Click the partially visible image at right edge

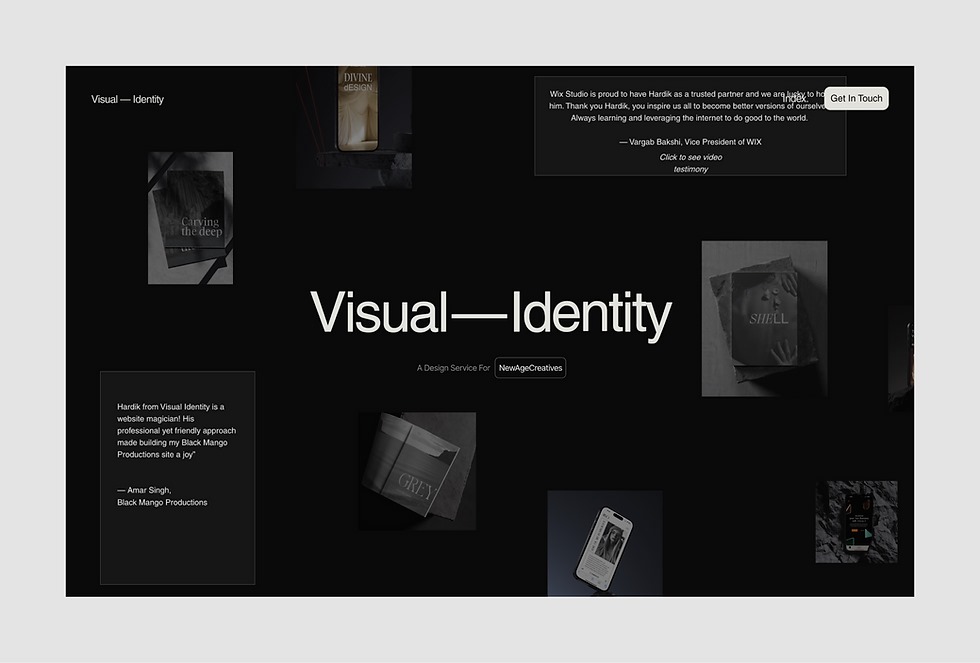[901, 358]
